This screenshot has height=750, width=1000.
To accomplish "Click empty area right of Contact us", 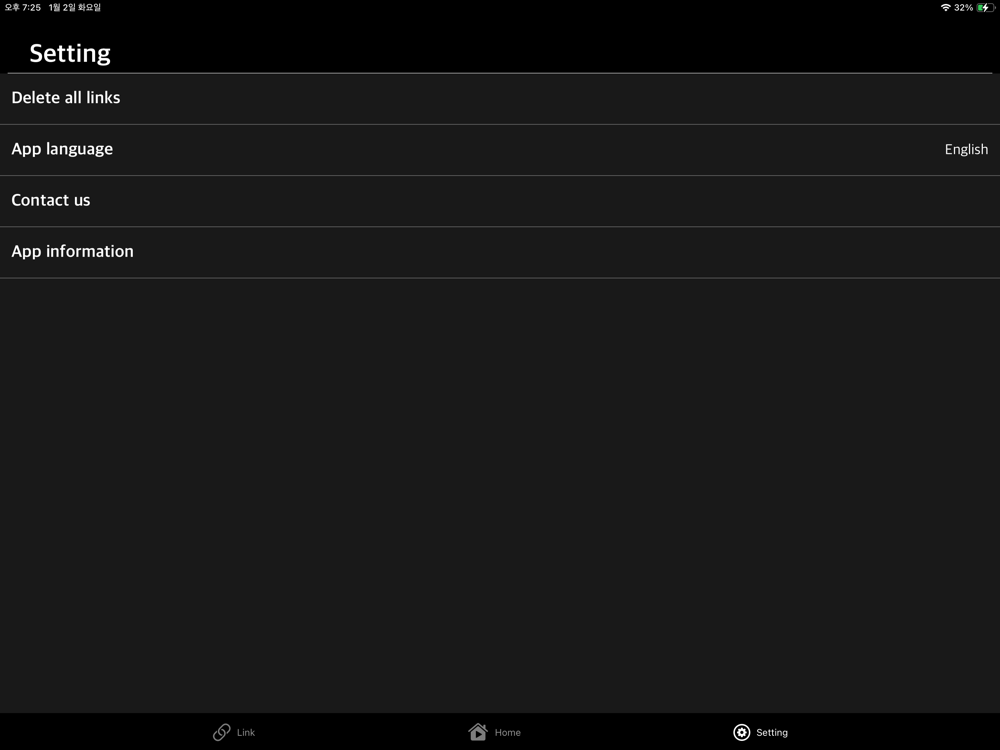I will pos(545,201).
